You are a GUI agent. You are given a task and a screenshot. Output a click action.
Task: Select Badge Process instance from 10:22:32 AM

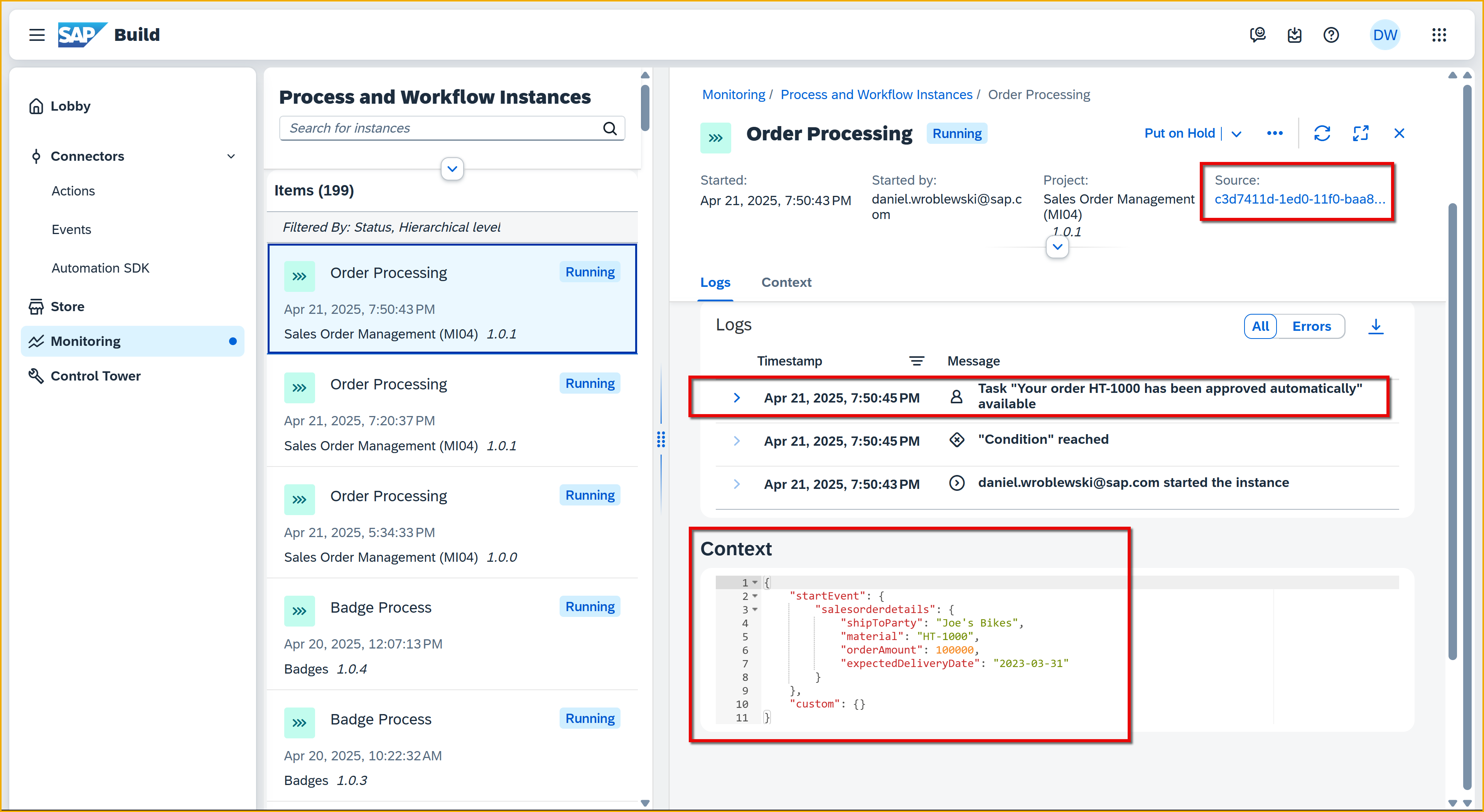point(452,746)
